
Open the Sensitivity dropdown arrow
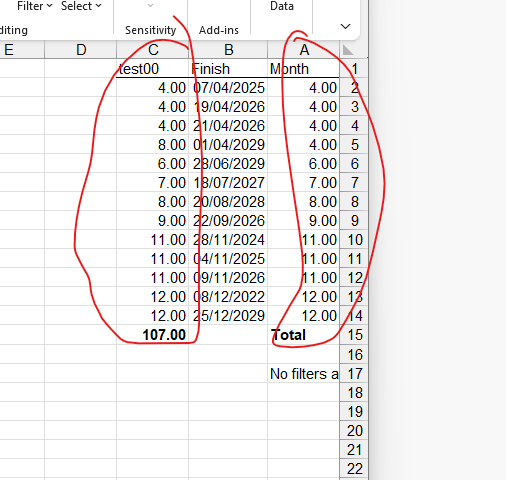pos(150,6)
